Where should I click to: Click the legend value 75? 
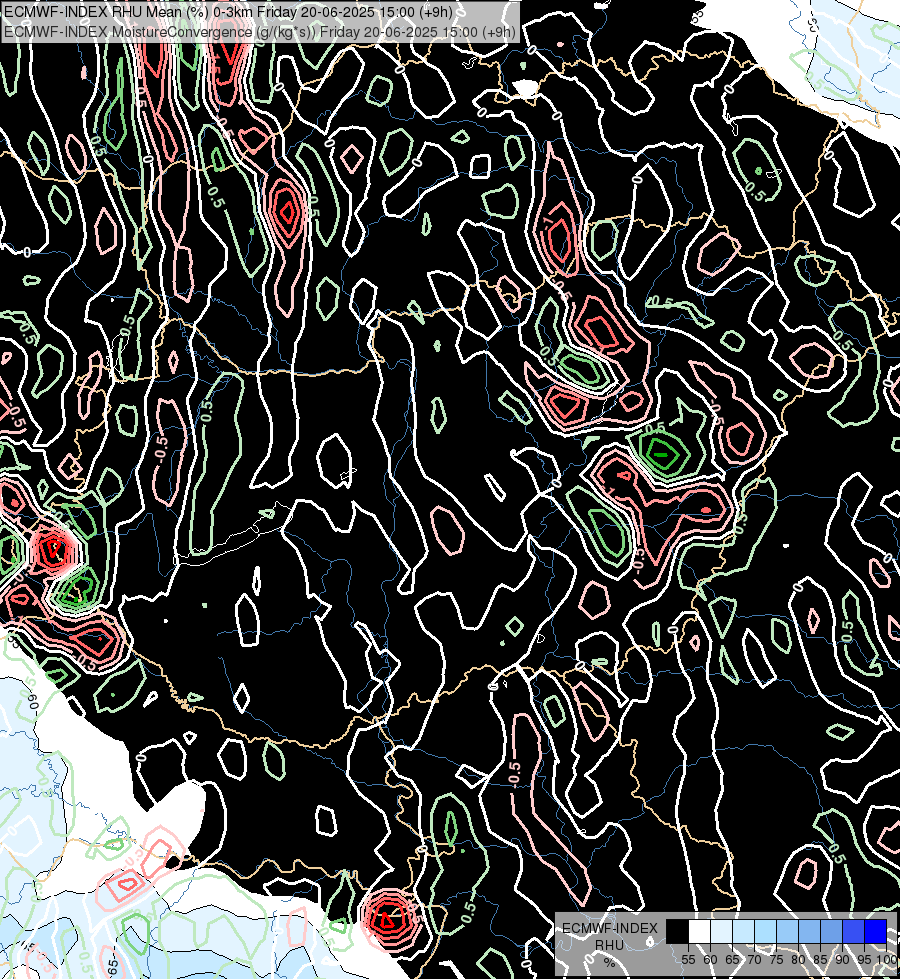tap(776, 960)
